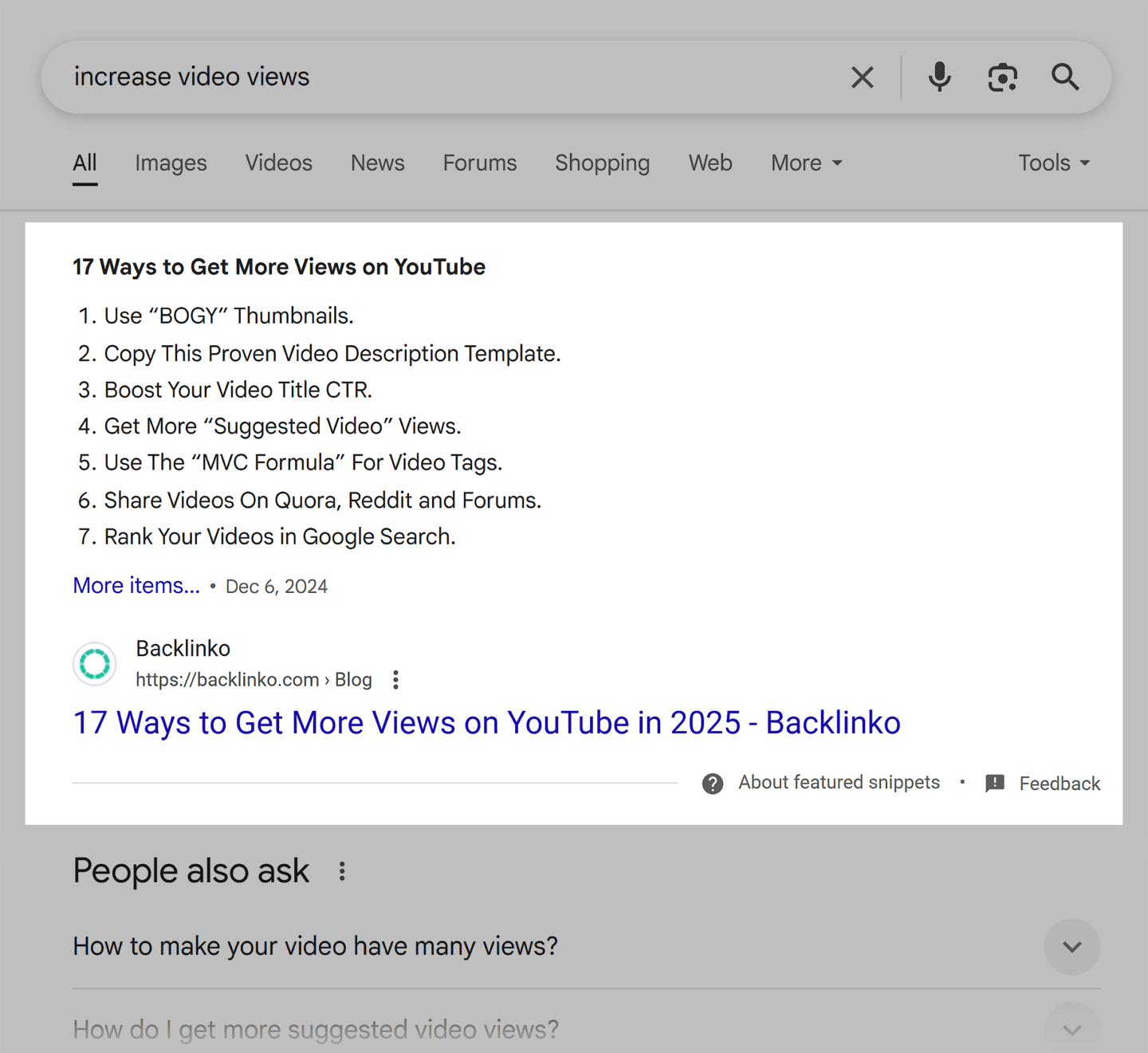
Task: Click into the search text field
Action: pyautogui.click(x=446, y=77)
